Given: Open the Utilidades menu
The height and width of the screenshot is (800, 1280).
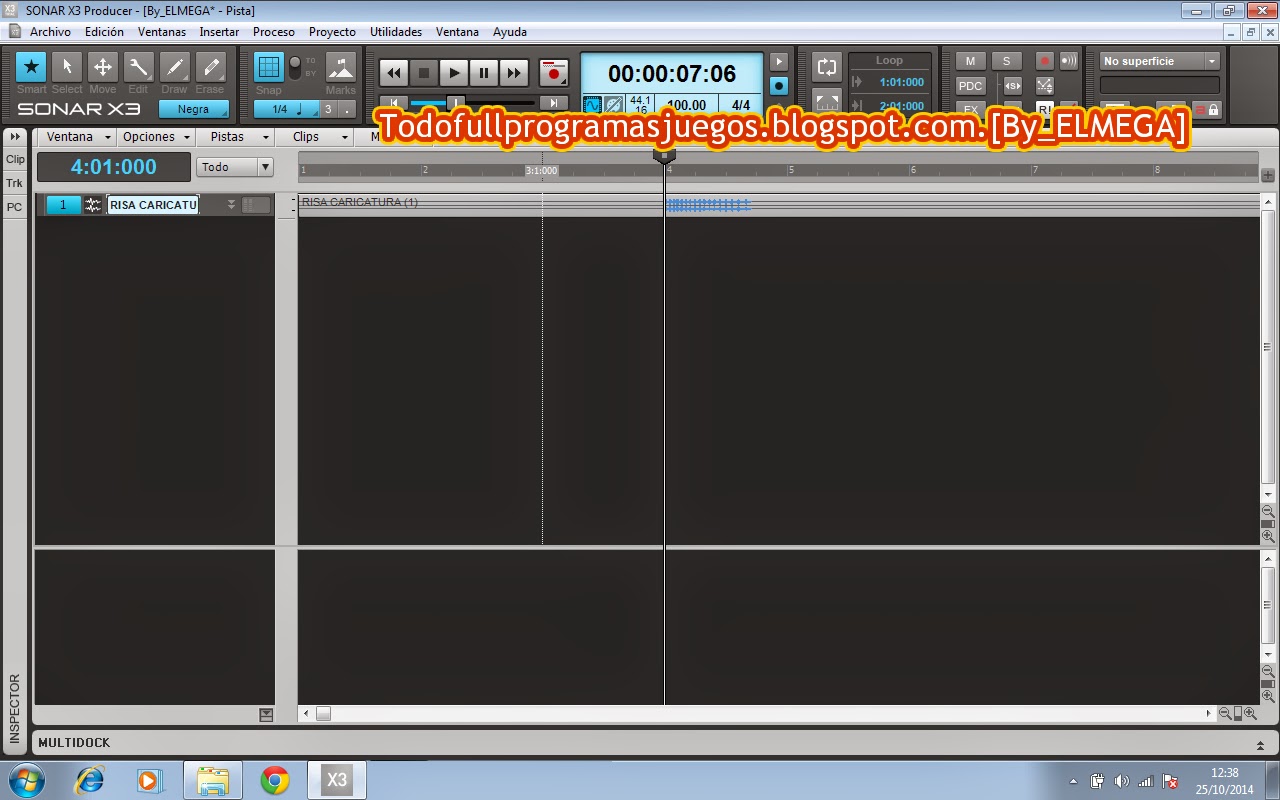Looking at the screenshot, I should coord(396,32).
